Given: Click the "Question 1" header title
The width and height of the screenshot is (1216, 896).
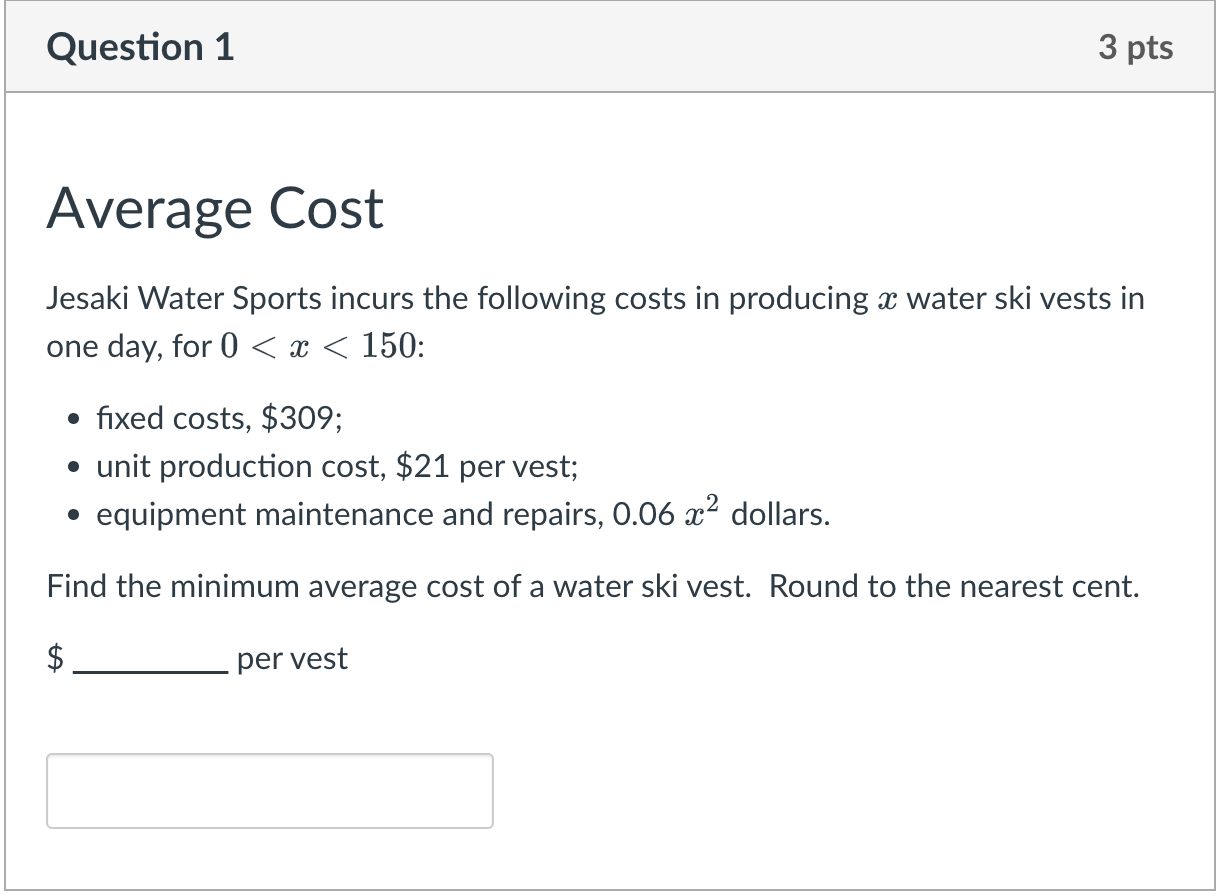Looking at the screenshot, I should [x=140, y=48].
